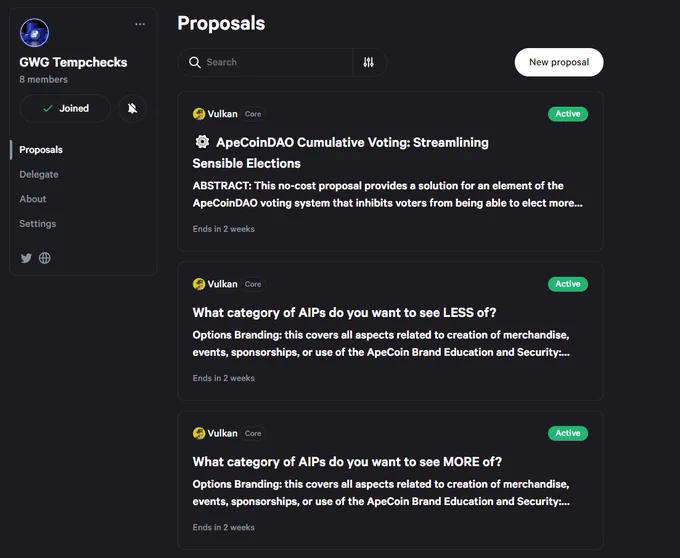Focus the proposals Search field
Screen dimensions: 680x558
click(x=265, y=62)
